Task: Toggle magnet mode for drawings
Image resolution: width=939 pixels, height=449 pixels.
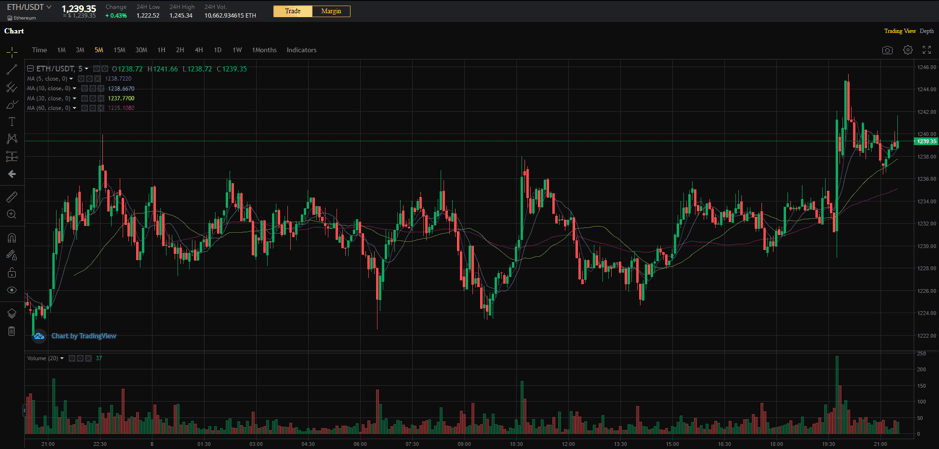Action: (x=12, y=238)
